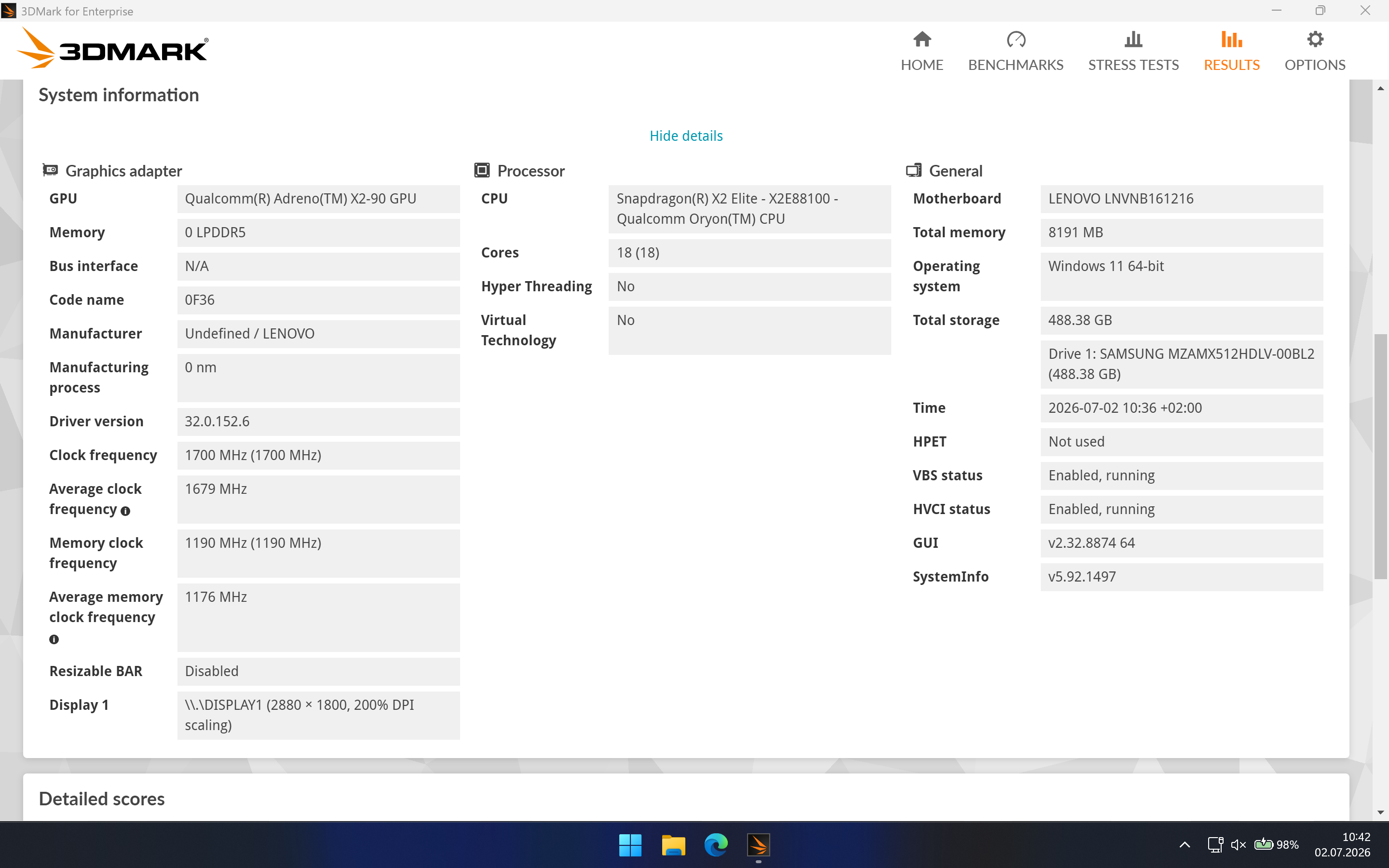Open the Options gear icon
The height and width of the screenshot is (868, 1389).
[x=1314, y=39]
